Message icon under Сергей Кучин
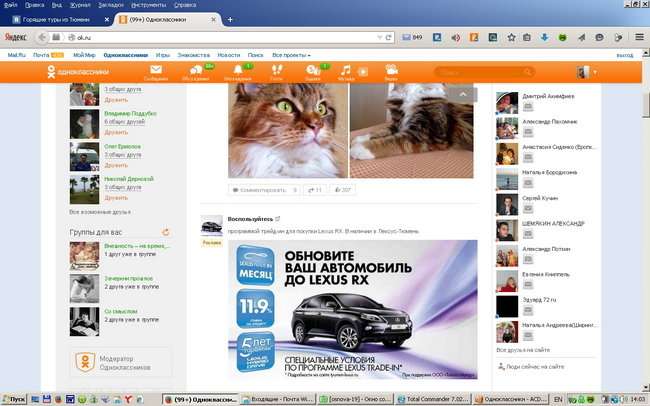The width and height of the screenshot is (650, 406). point(528,209)
